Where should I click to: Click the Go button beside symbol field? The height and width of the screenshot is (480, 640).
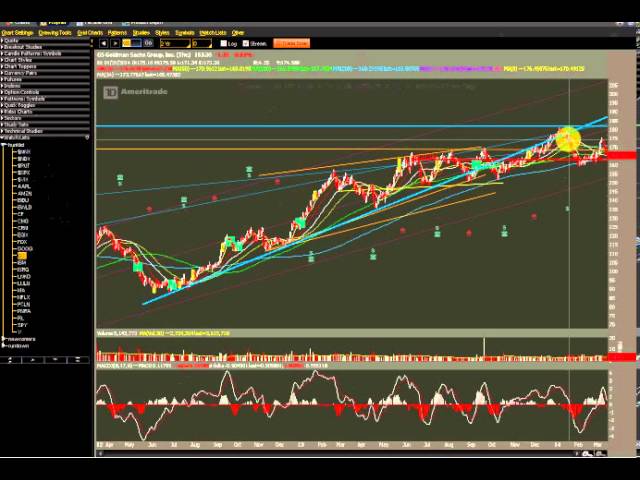[x=148, y=43]
